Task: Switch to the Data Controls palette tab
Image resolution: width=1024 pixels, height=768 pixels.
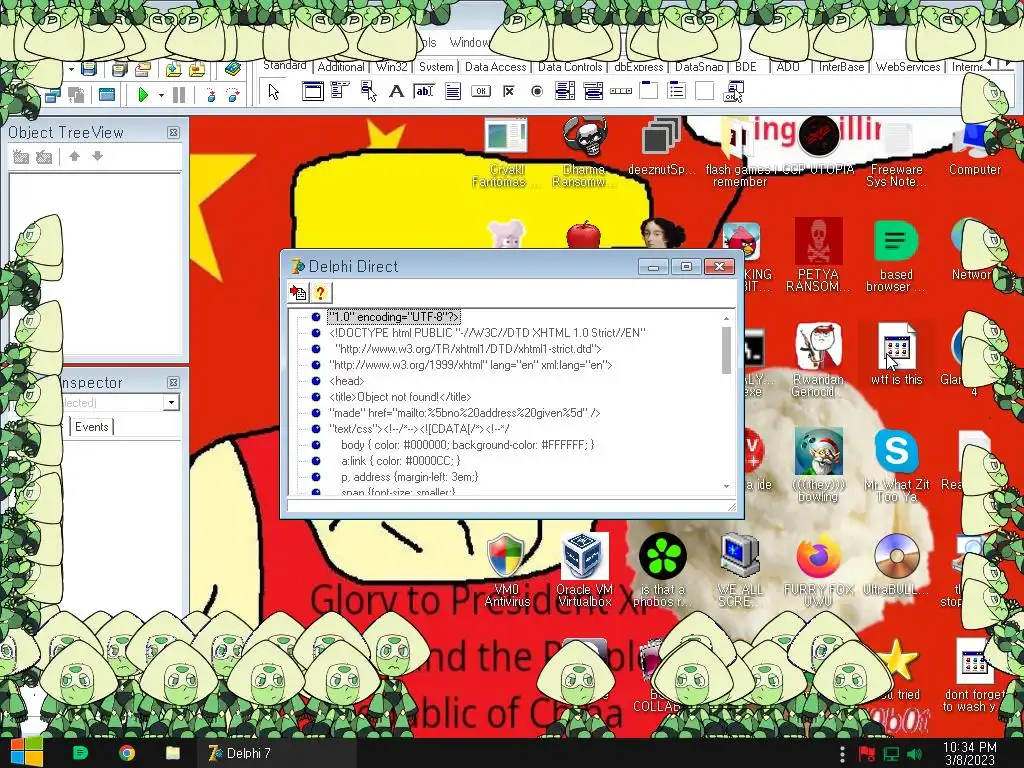Action: pyautogui.click(x=569, y=67)
